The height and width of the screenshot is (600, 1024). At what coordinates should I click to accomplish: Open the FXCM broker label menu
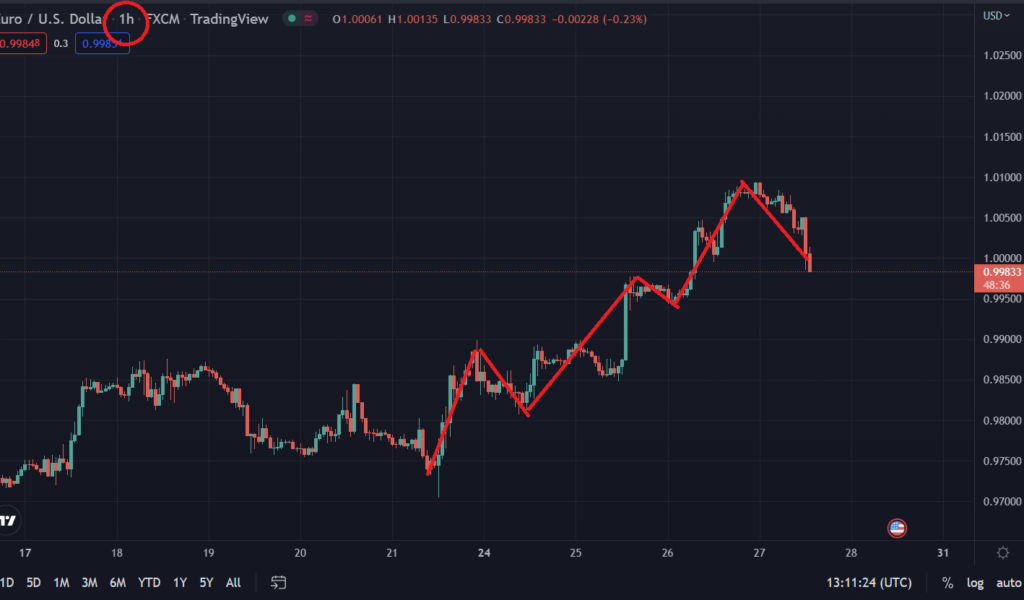(x=162, y=18)
